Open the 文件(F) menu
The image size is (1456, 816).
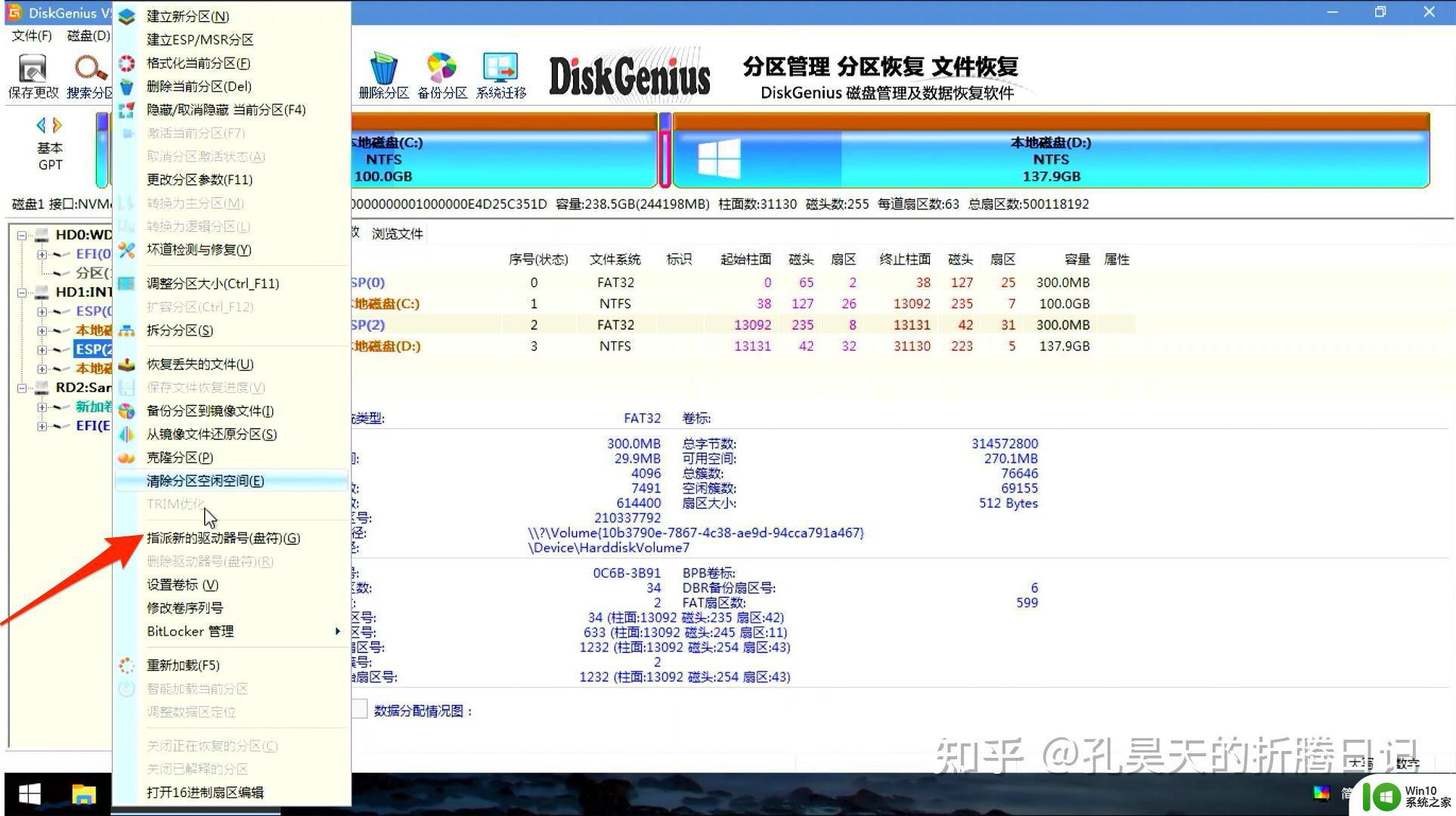32,36
